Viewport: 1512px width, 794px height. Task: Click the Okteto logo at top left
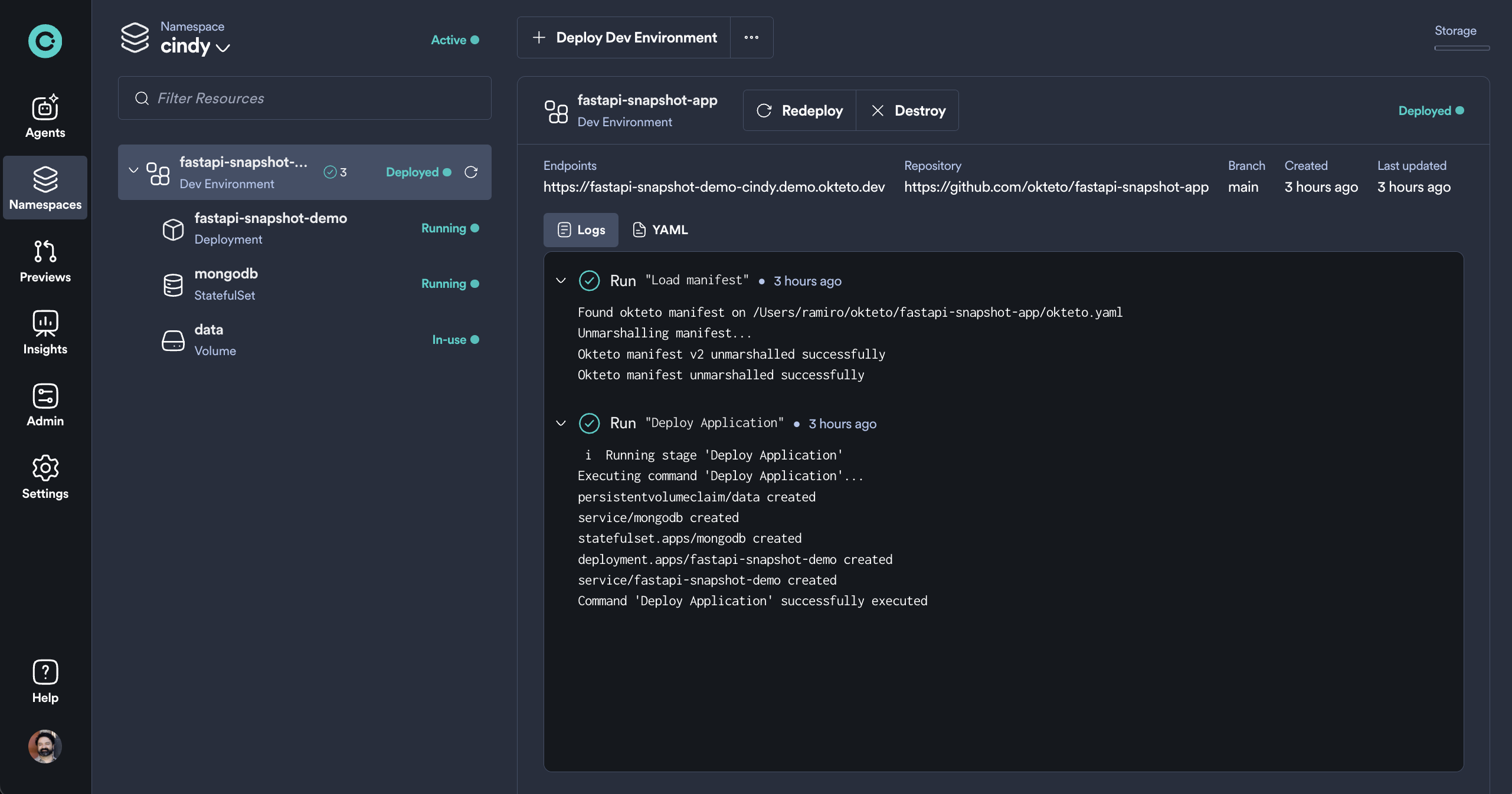coord(45,41)
